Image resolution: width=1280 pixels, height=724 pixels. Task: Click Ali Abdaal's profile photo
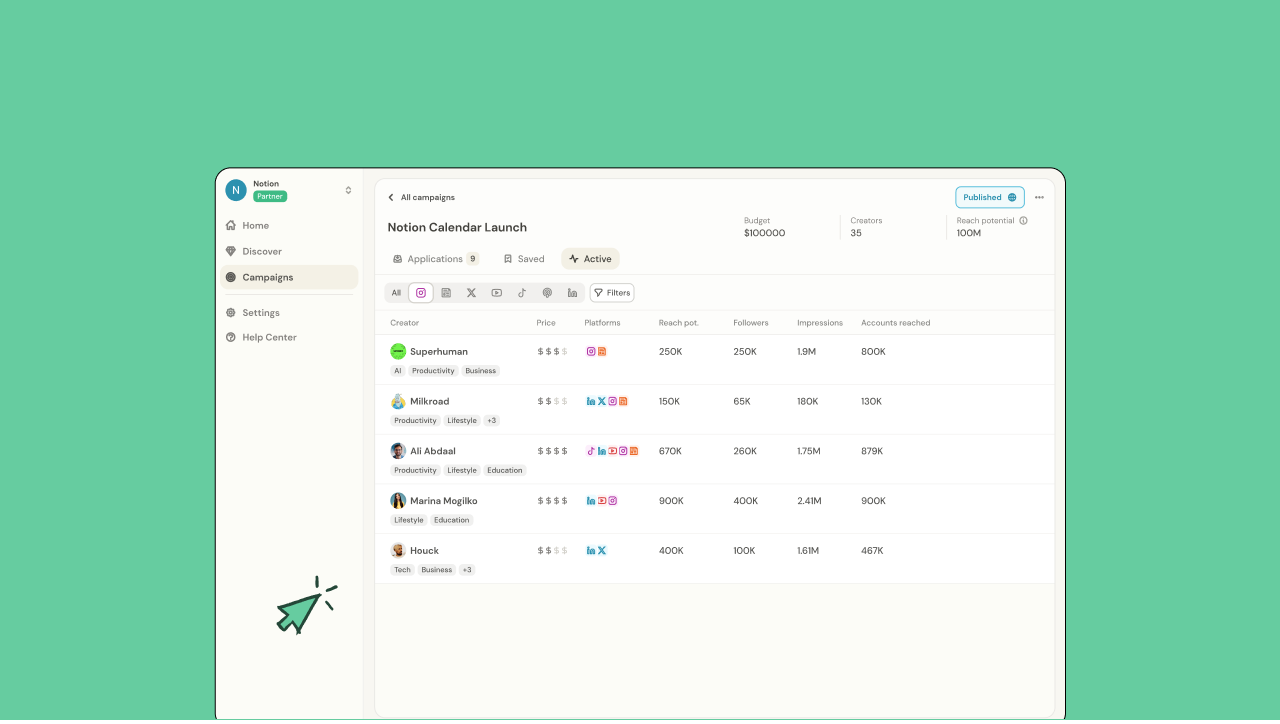[398, 451]
